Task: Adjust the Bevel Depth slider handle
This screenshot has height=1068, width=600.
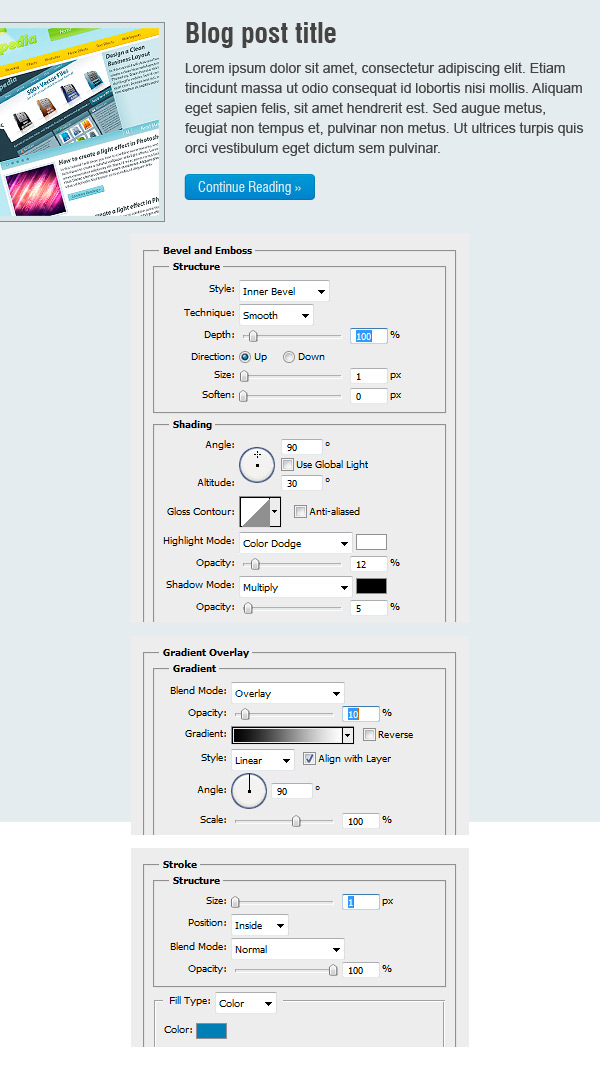Action: [253, 336]
